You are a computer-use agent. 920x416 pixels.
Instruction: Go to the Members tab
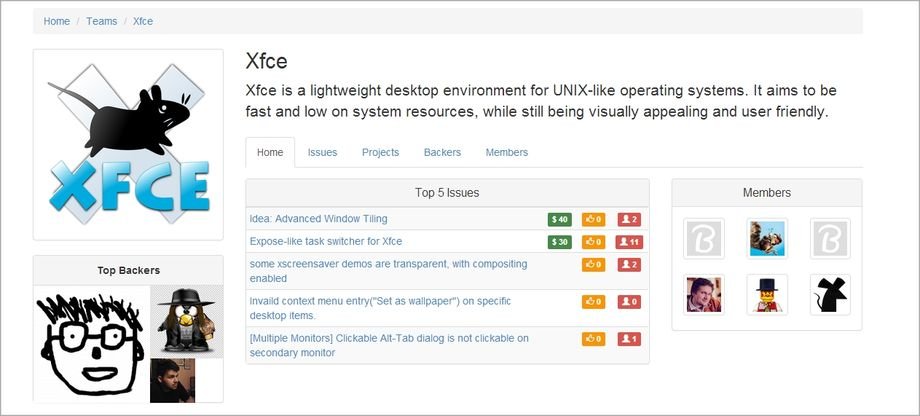[x=507, y=152]
